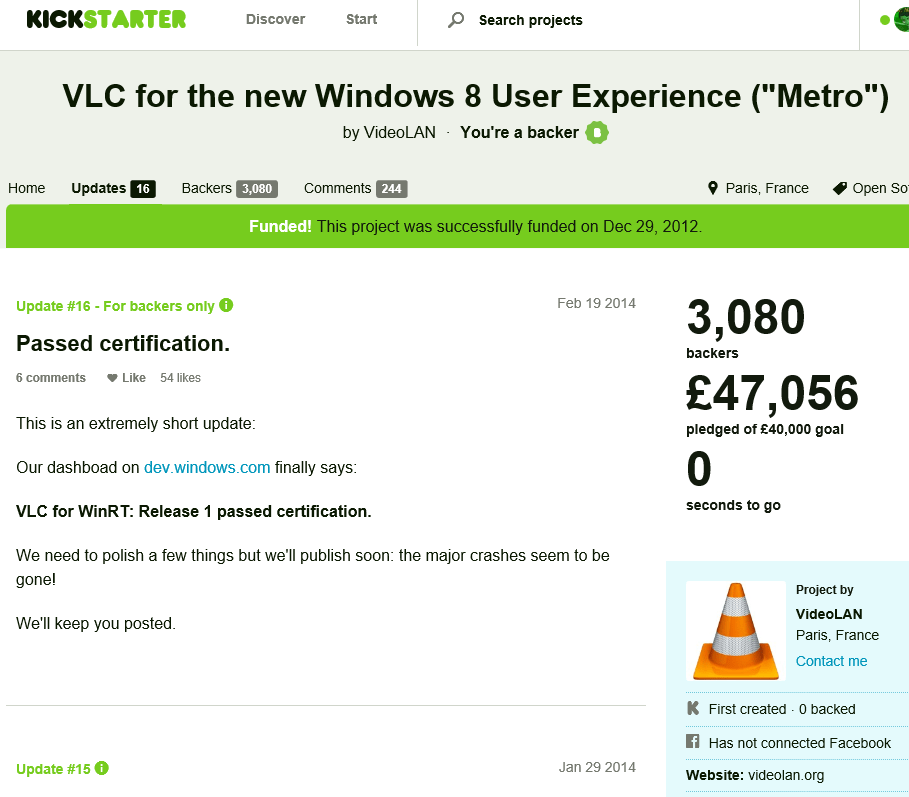Open the dev.windows.com link
Screen dimensions: 909x797
coord(207,467)
